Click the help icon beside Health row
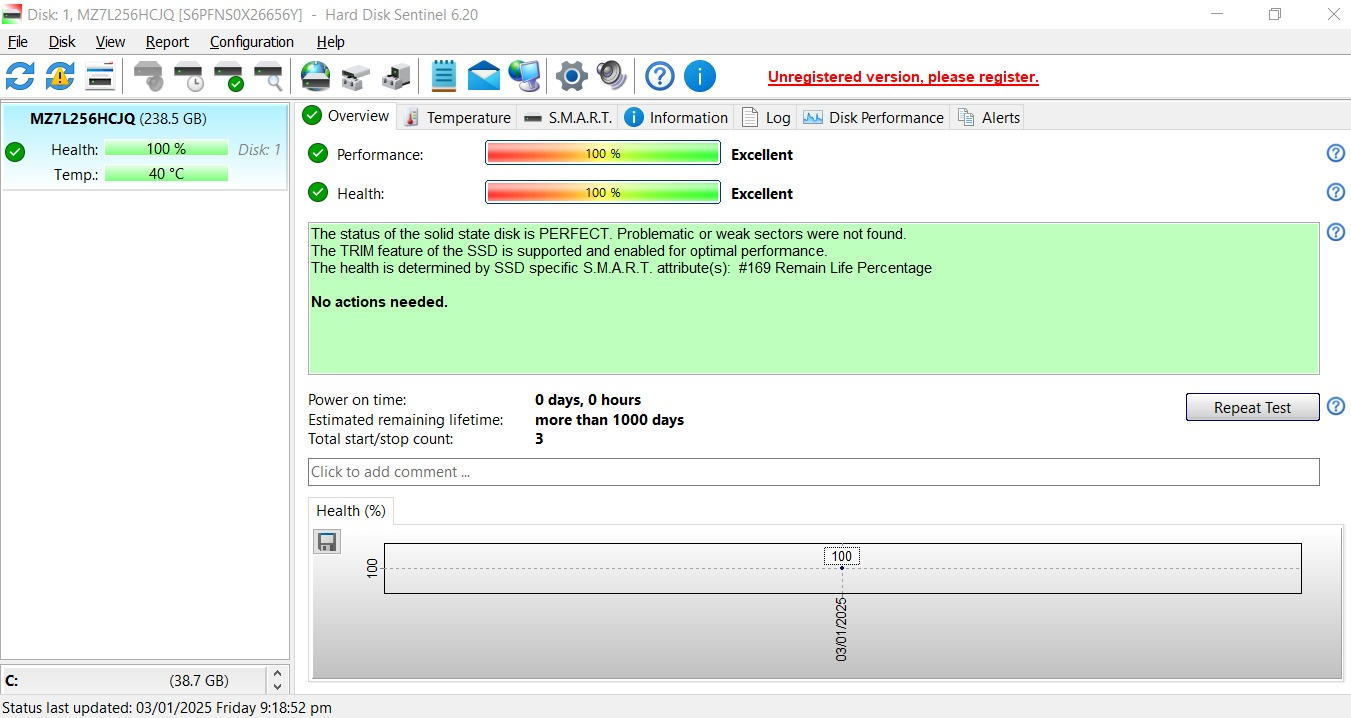The height and width of the screenshot is (718, 1351). pos(1335,192)
